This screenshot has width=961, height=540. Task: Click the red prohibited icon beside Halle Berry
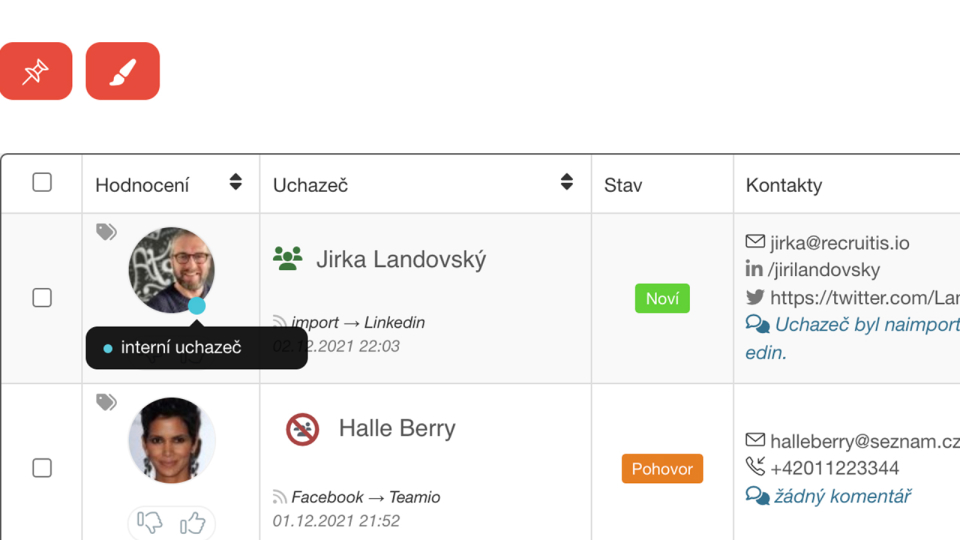[x=302, y=429]
